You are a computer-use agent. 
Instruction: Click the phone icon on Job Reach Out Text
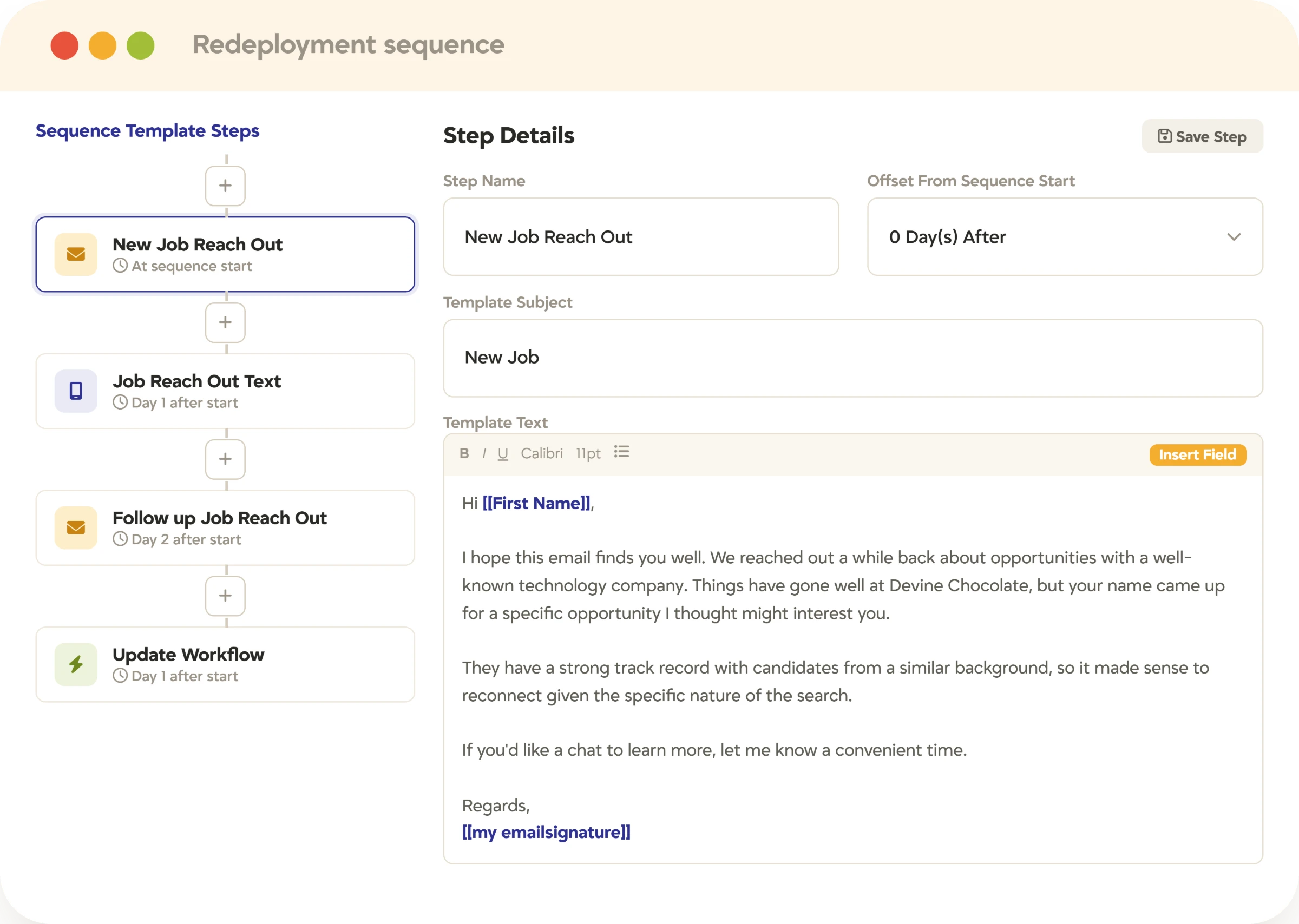point(76,391)
